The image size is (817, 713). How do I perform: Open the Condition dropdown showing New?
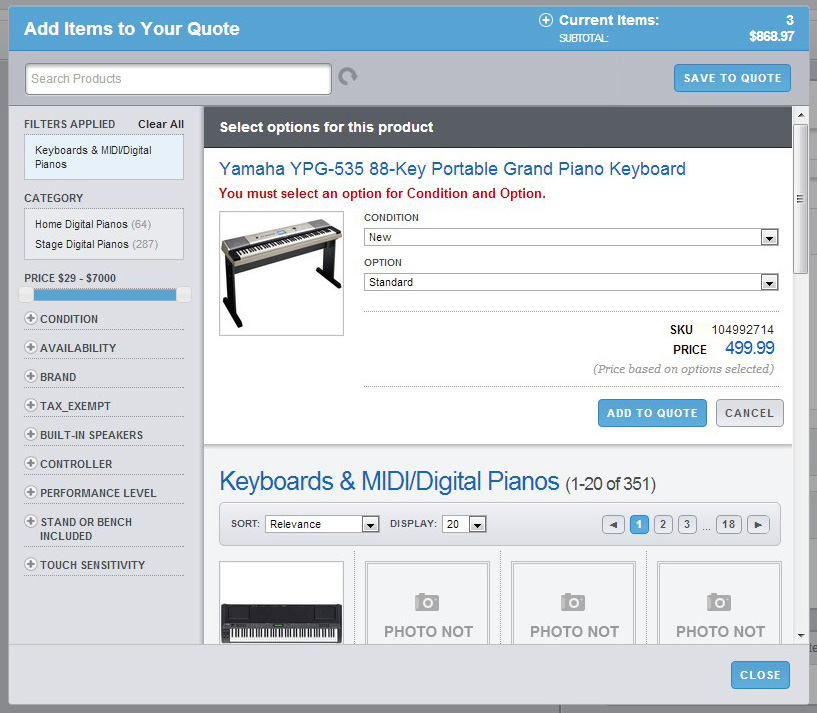click(x=571, y=237)
